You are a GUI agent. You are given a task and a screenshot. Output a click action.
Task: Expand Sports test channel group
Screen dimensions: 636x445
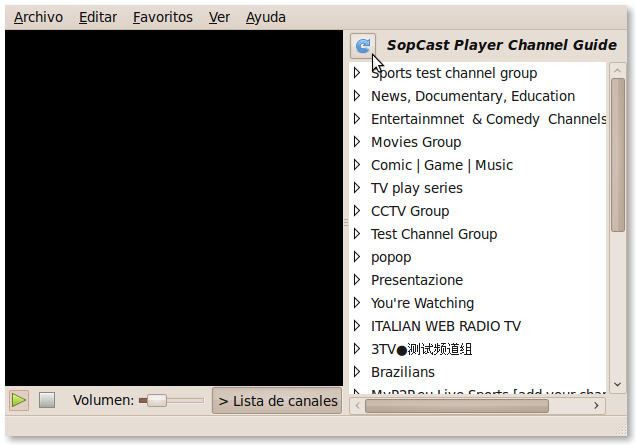click(357, 73)
